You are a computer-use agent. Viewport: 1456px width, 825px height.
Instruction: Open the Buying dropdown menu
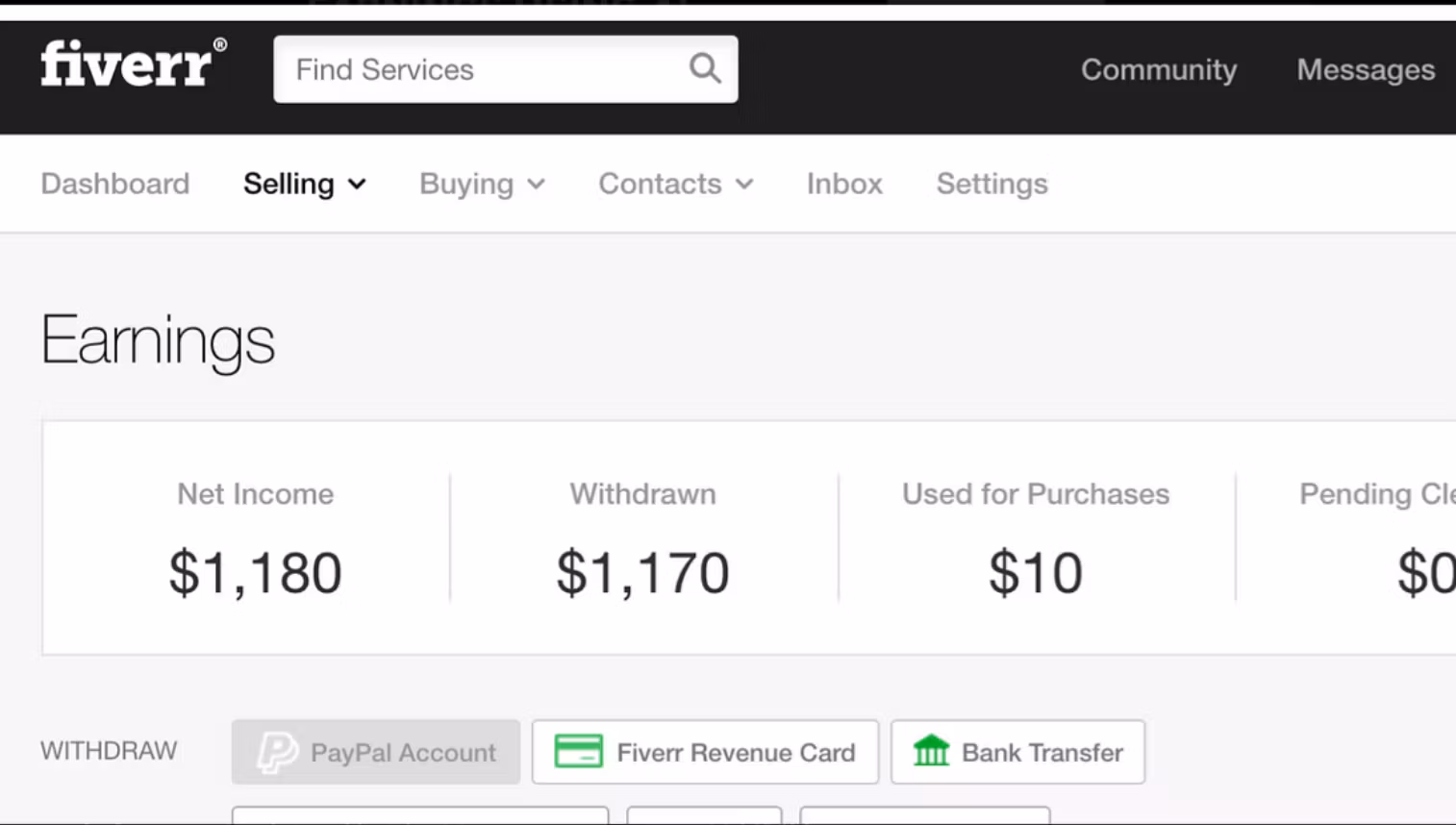coord(482,184)
